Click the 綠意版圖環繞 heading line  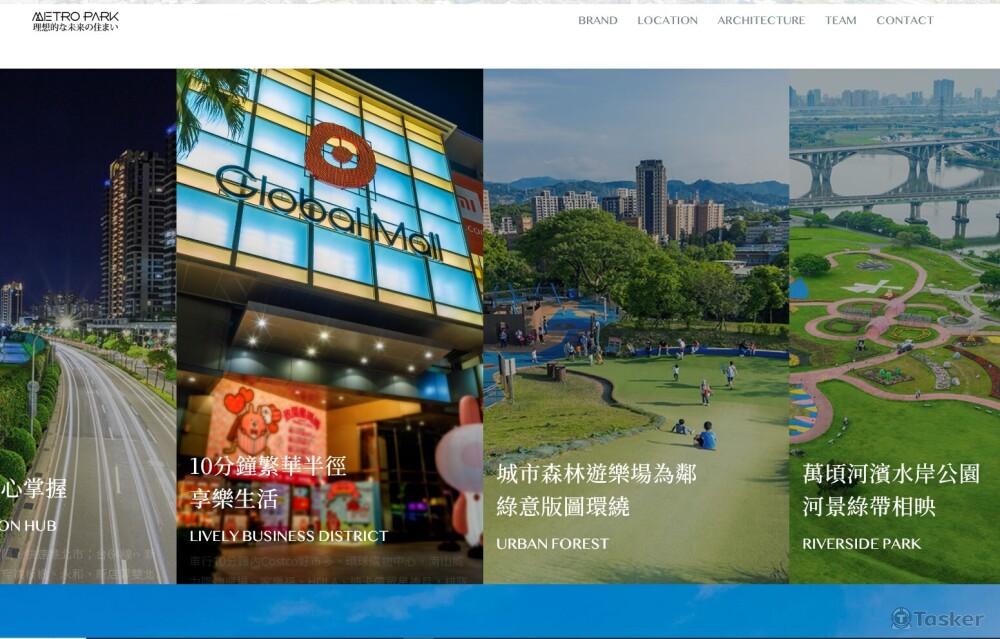click(x=563, y=506)
